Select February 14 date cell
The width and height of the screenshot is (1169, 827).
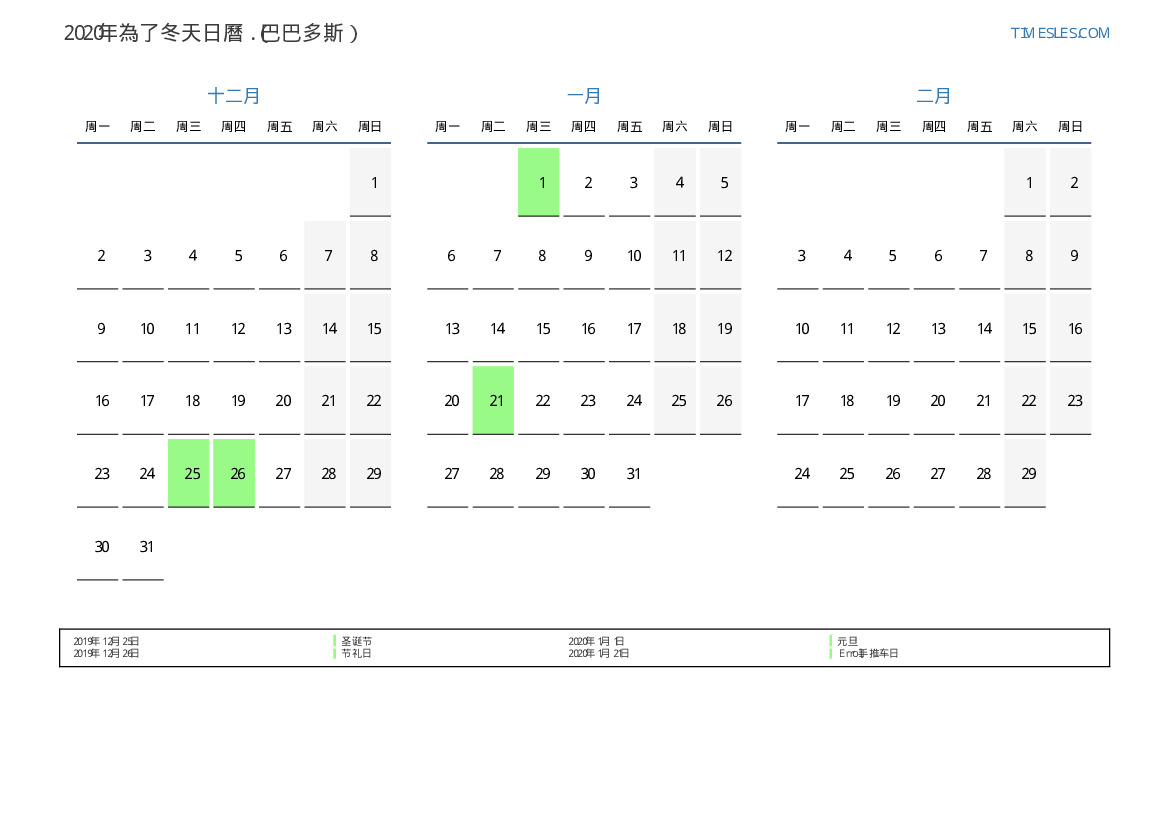(x=980, y=328)
